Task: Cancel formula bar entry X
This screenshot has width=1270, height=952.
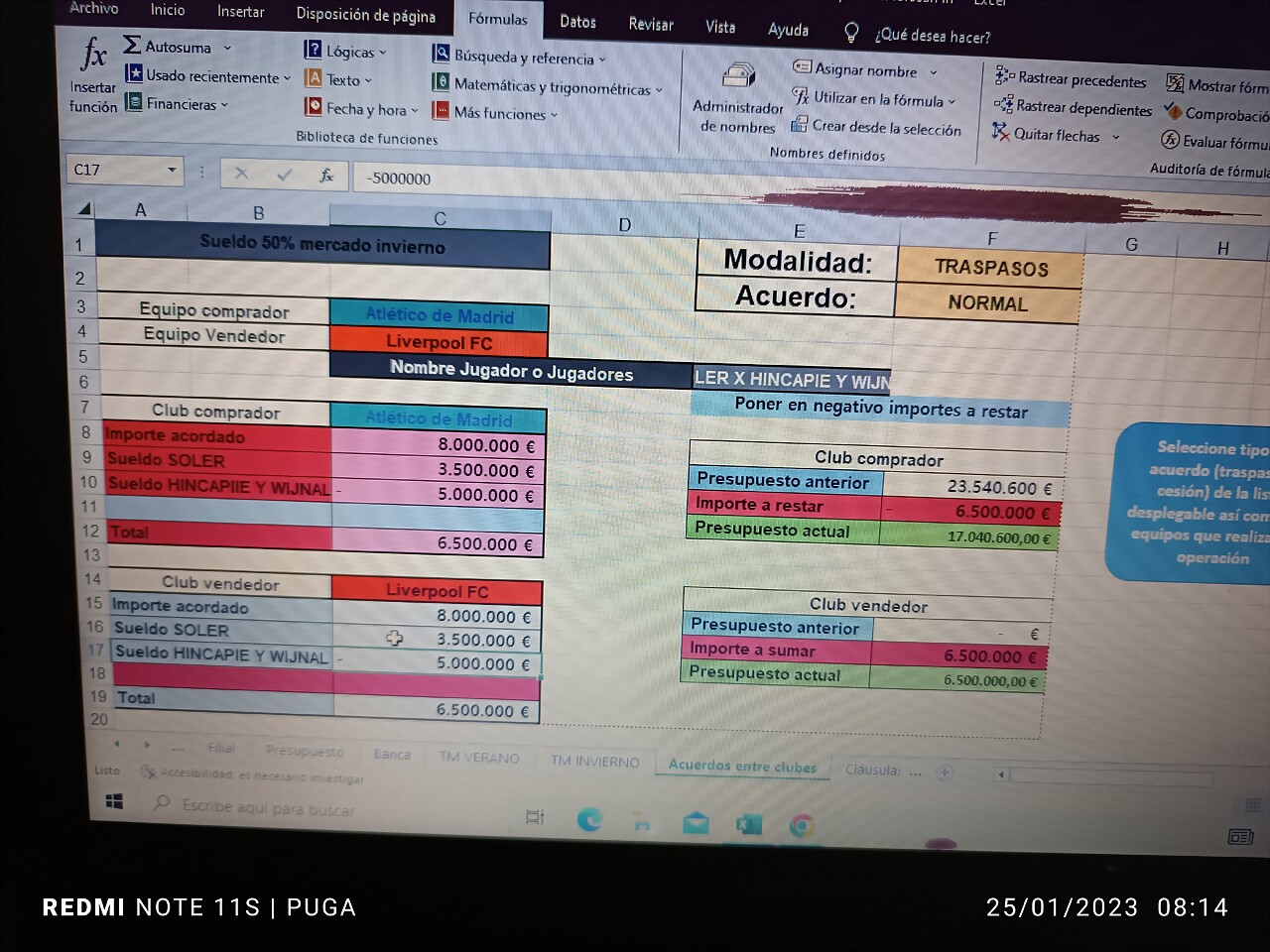Action: 241,174
